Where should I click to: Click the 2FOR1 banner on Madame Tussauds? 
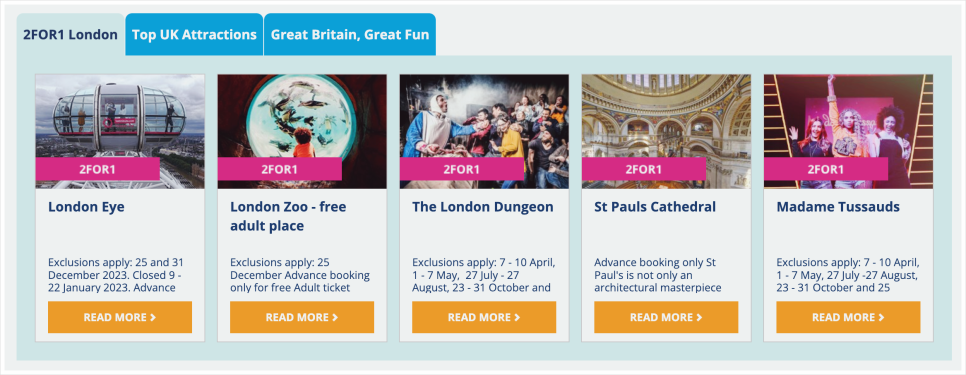826,169
